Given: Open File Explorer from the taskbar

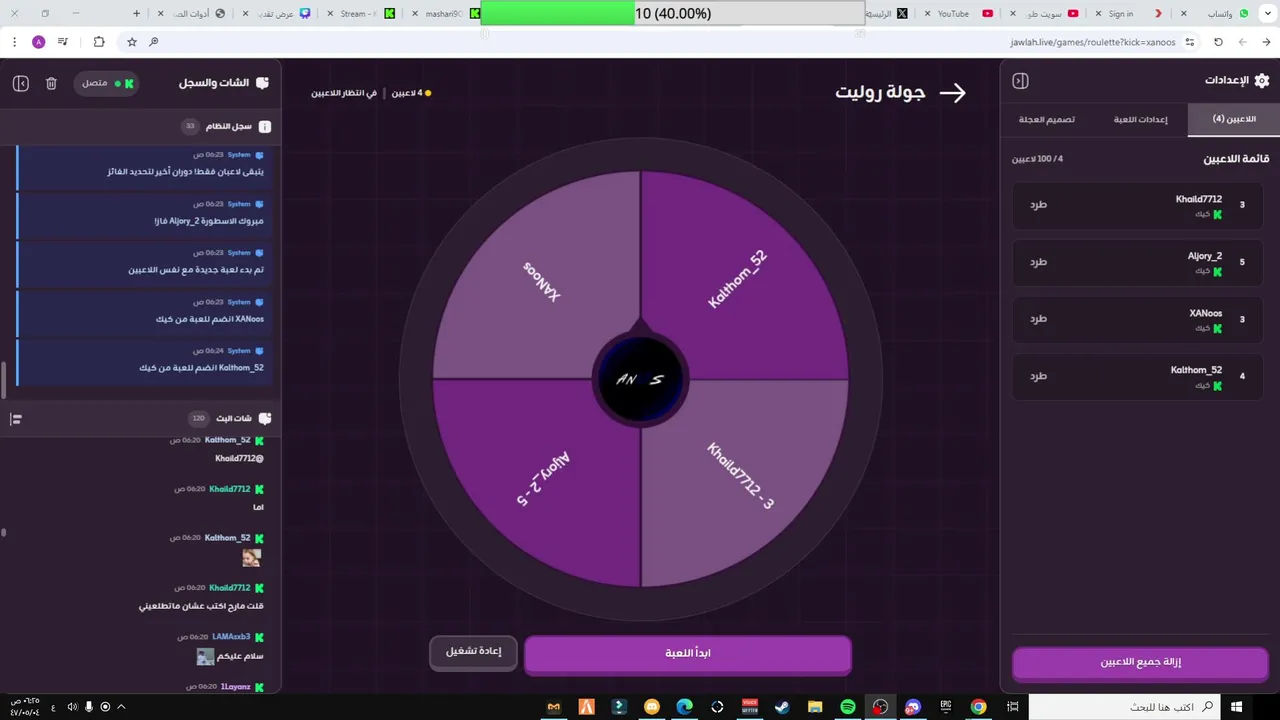Looking at the screenshot, I should [x=814, y=707].
